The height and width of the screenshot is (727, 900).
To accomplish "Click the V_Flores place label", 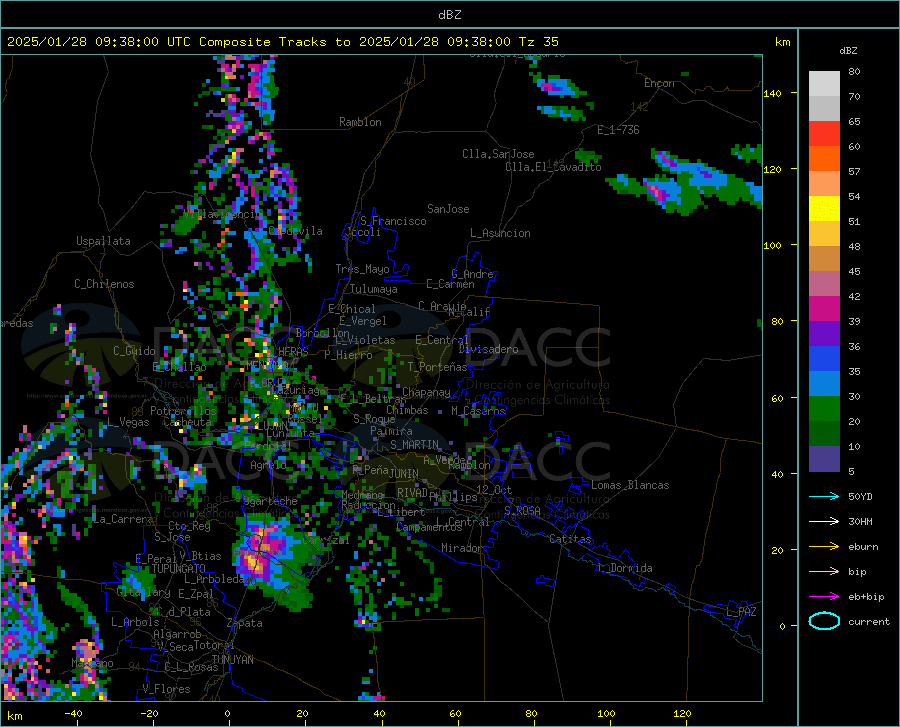I will [166, 689].
